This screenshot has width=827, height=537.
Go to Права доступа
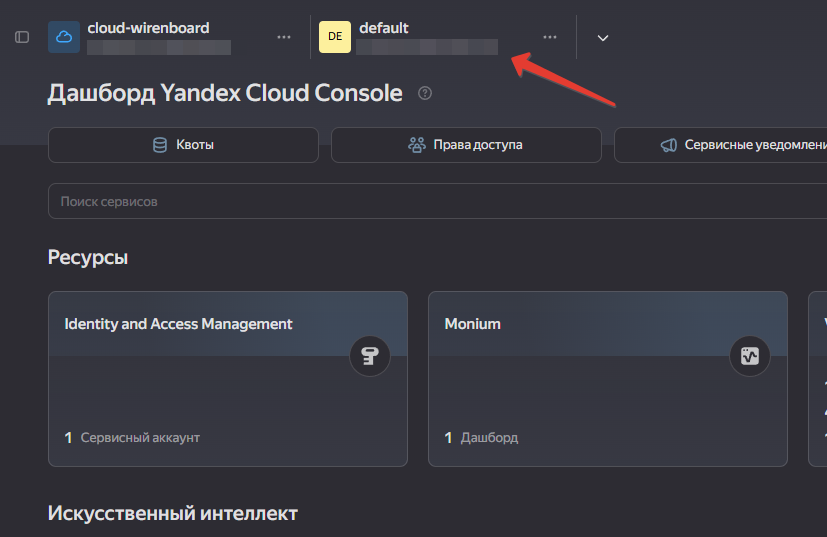coord(466,145)
